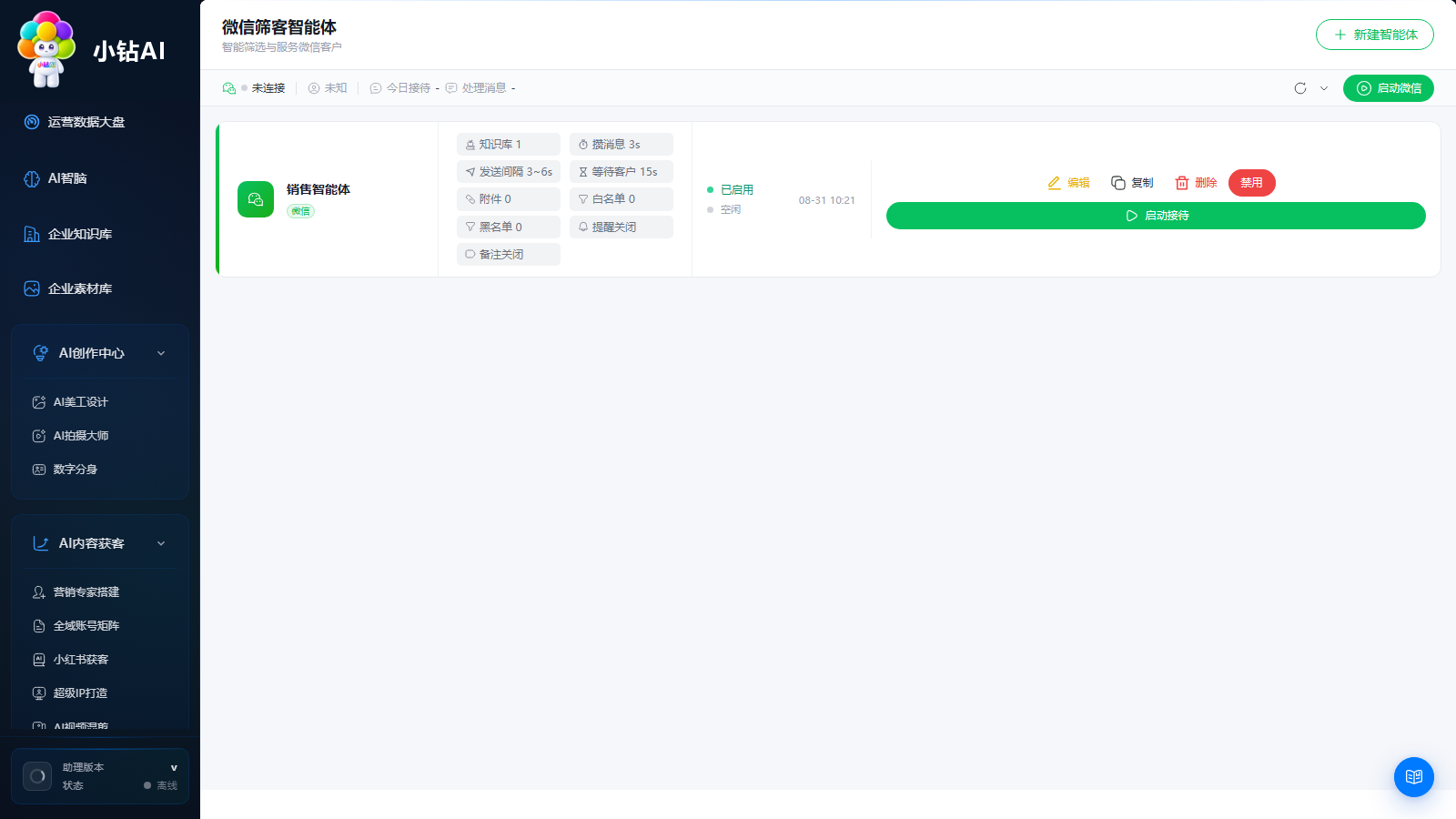This screenshot has height=819, width=1456.
Task: Click the 新建智能体 button
Action: click(x=1375, y=35)
